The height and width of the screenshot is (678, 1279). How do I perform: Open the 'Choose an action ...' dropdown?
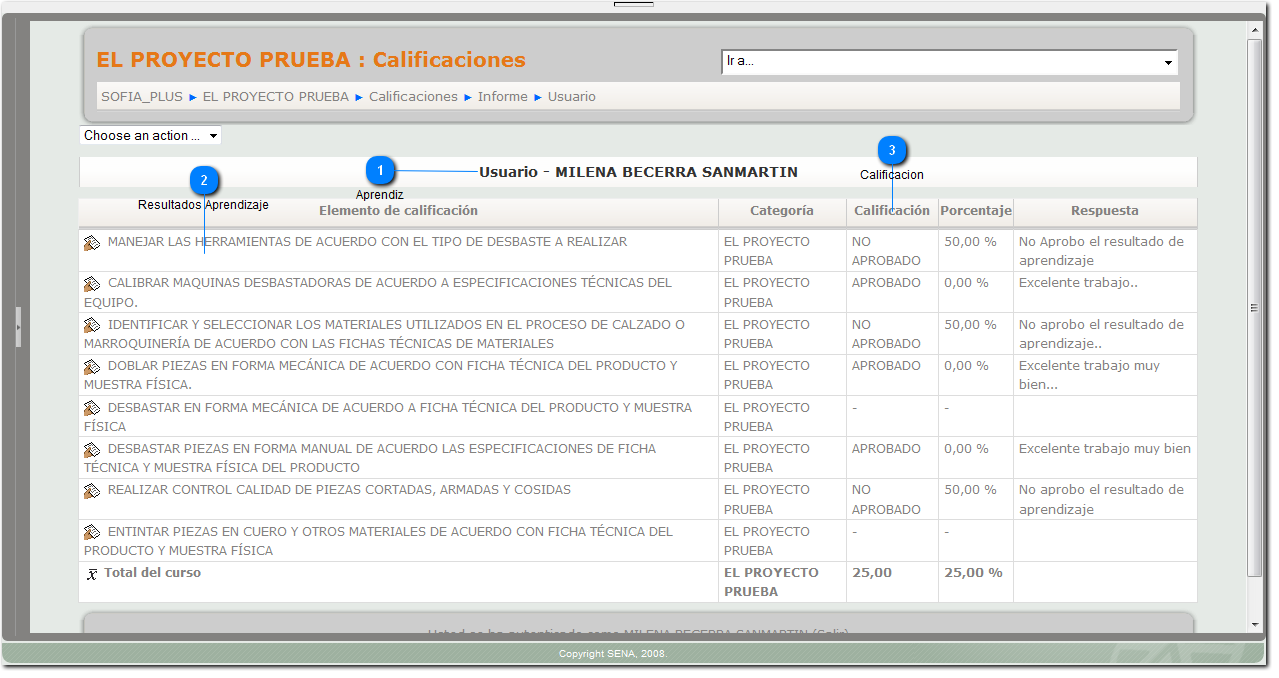click(150, 135)
